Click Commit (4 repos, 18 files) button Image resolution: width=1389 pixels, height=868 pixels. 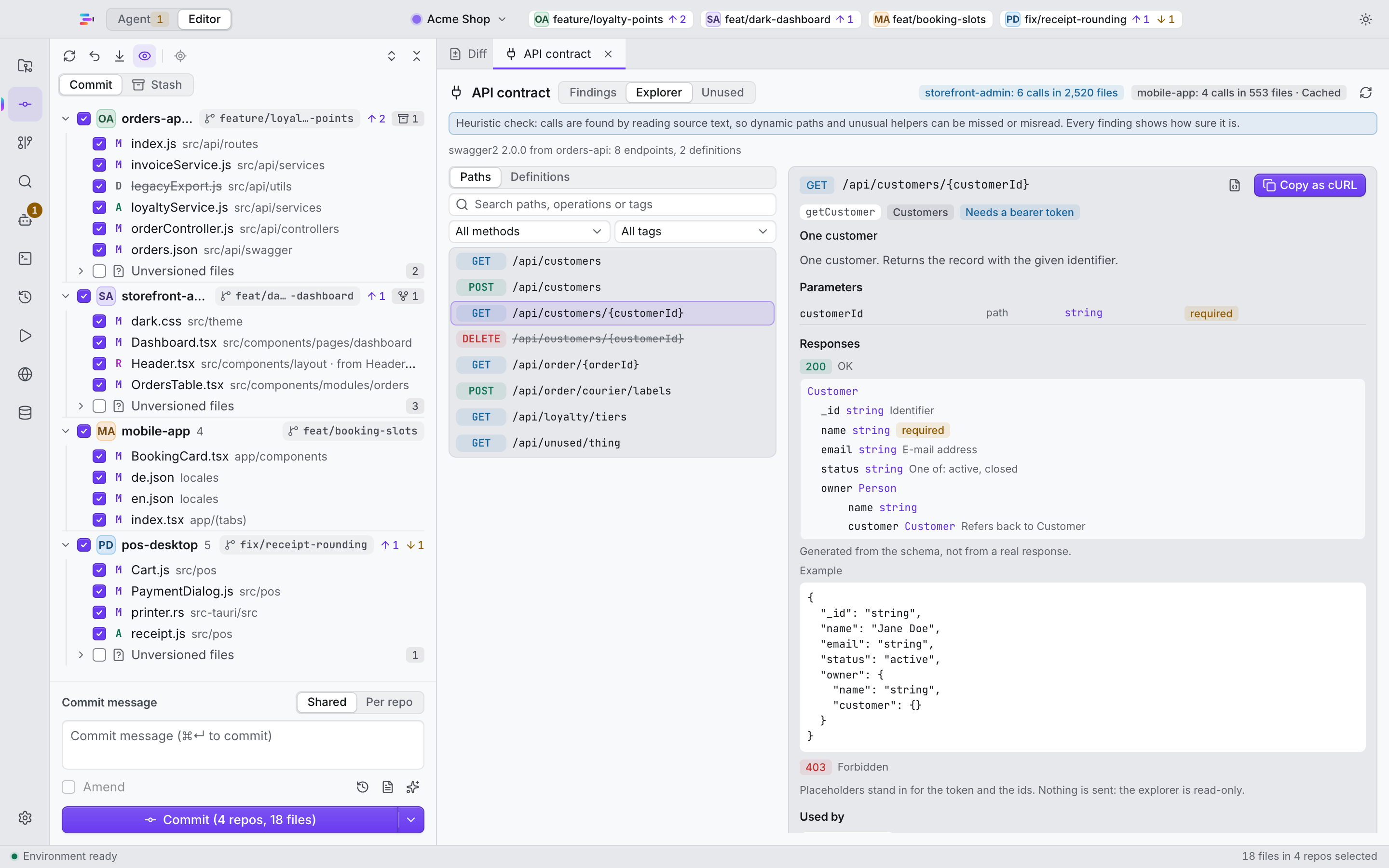coord(230,820)
